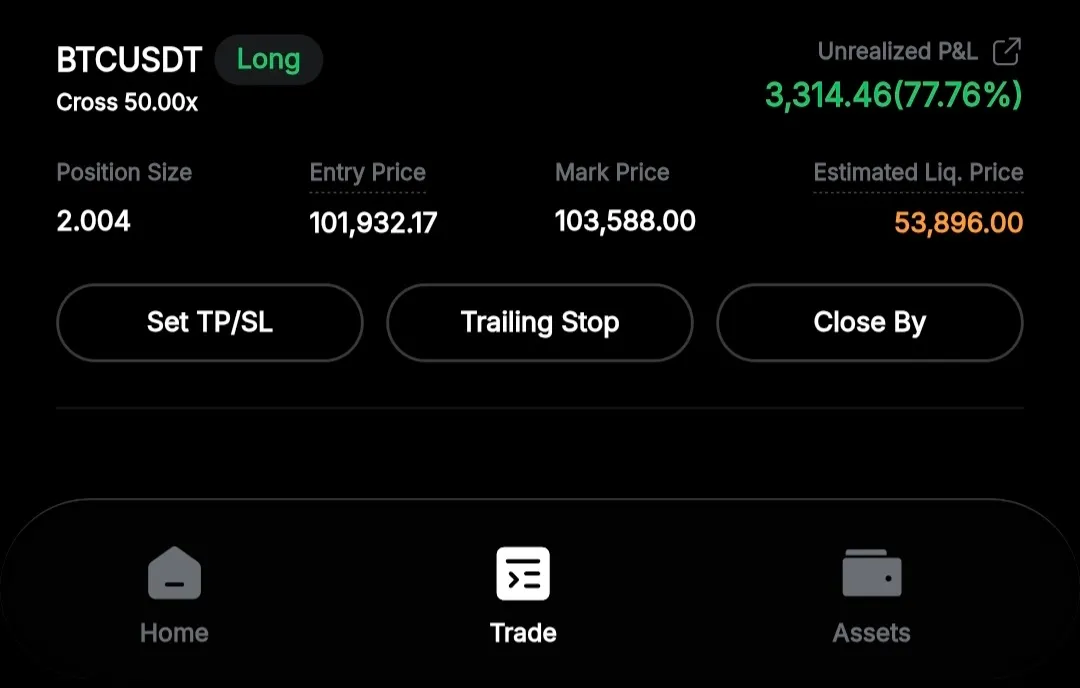Tap the Position Size value 2.004

coord(93,221)
